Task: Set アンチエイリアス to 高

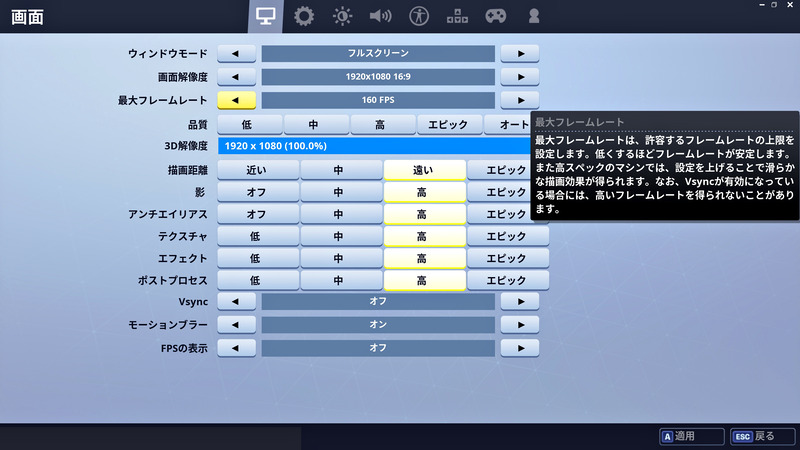Action: tap(424, 214)
